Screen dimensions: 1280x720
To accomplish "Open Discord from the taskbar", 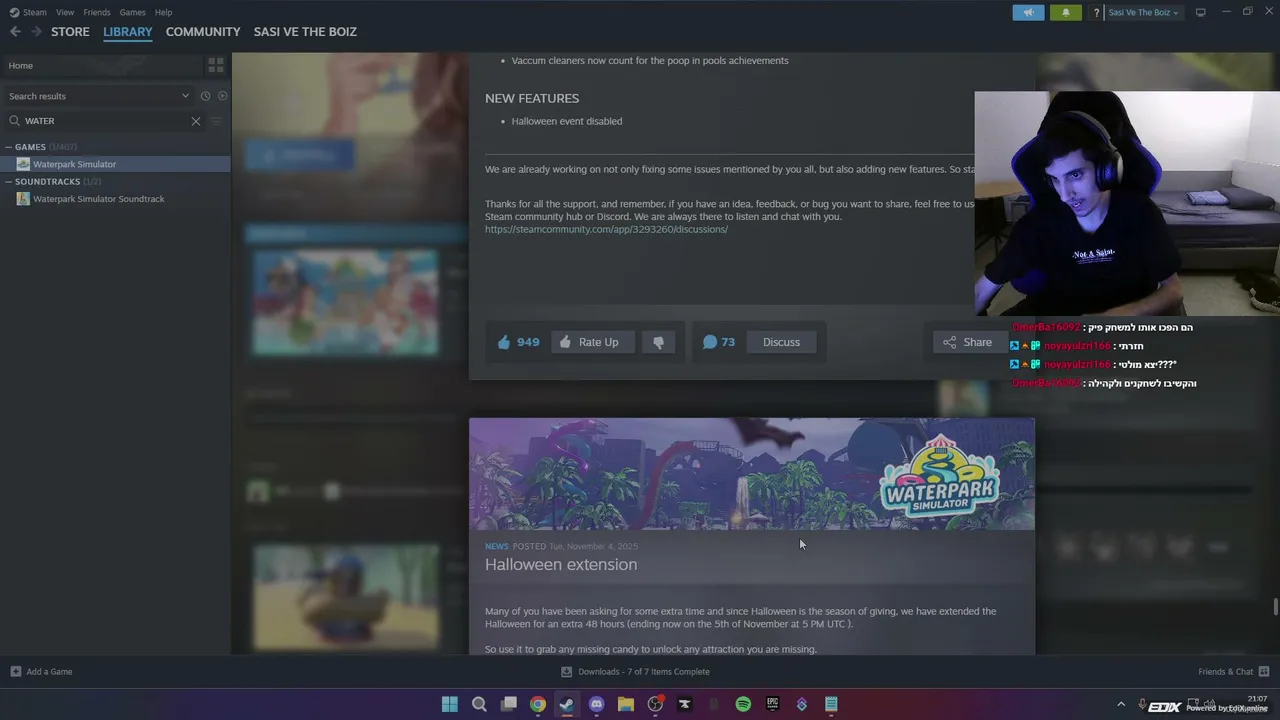I will tap(597, 704).
